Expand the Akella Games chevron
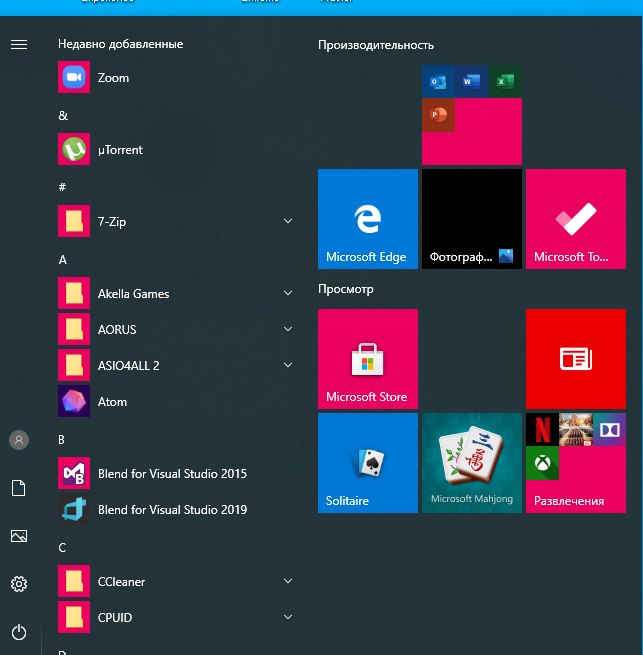Screen dimensions: 643x655 coord(288,293)
